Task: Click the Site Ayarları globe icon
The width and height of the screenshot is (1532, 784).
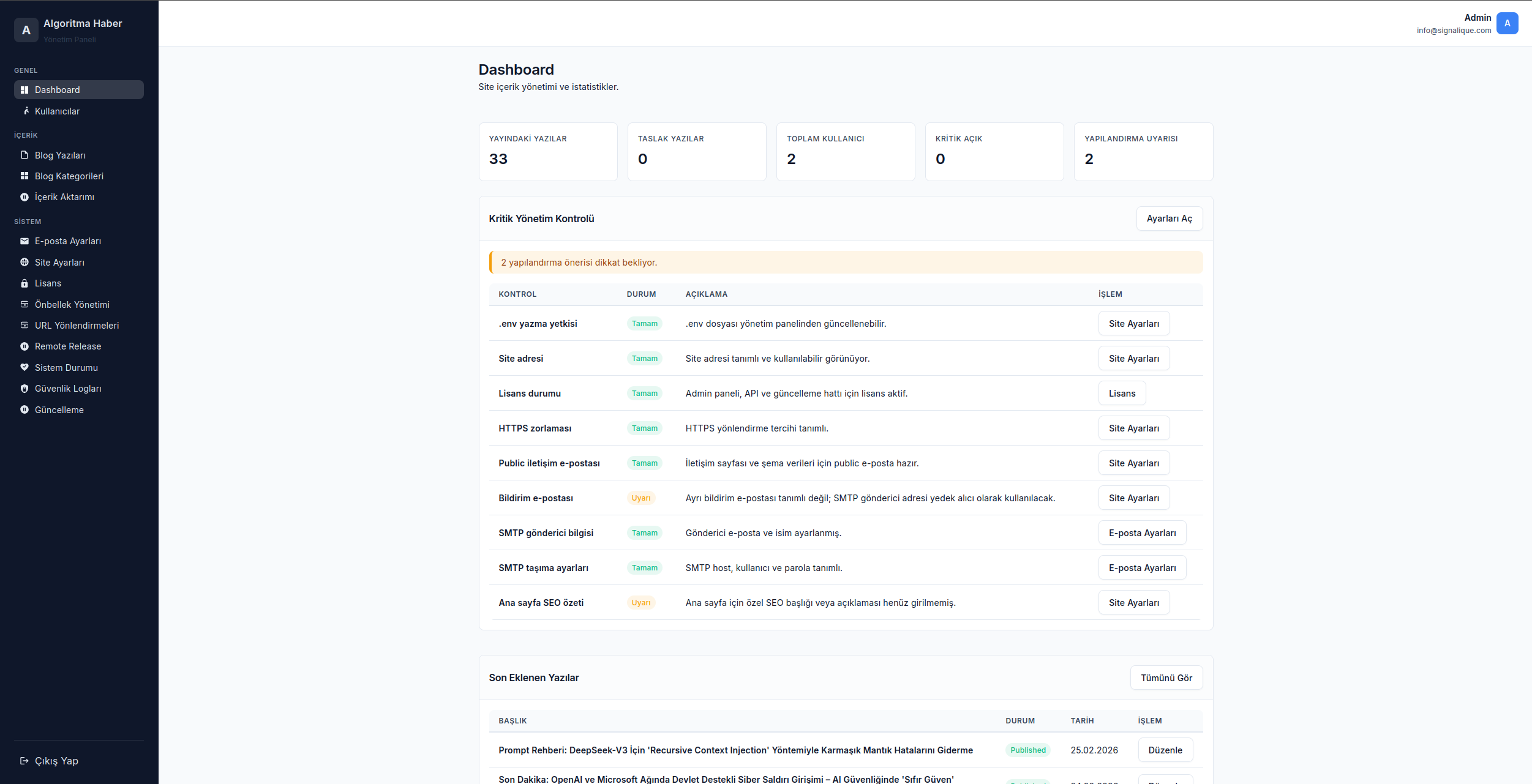Action: coord(24,262)
